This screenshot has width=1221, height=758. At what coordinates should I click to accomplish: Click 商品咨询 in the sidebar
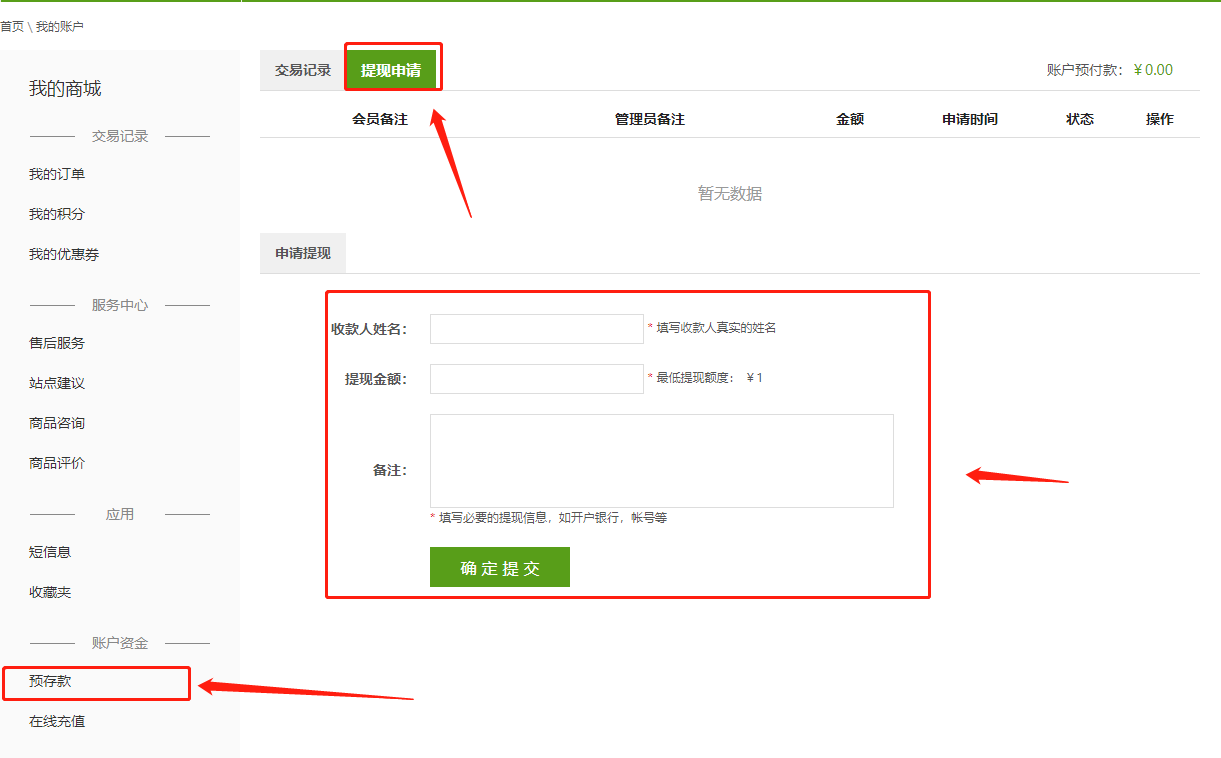pyautogui.click(x=57, y=424)
